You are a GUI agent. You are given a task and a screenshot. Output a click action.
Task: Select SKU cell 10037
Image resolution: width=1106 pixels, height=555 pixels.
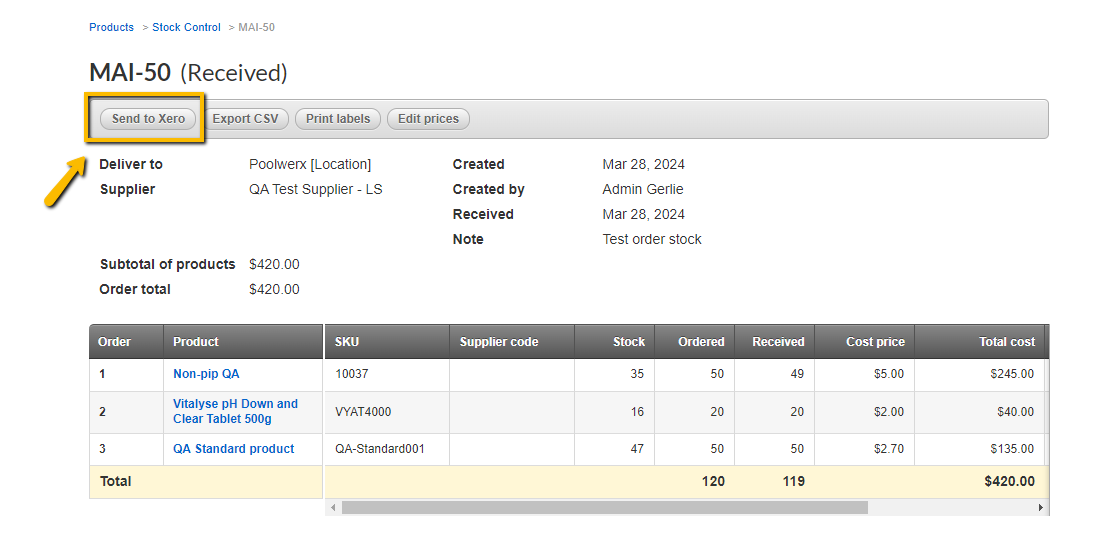point(387,374)
